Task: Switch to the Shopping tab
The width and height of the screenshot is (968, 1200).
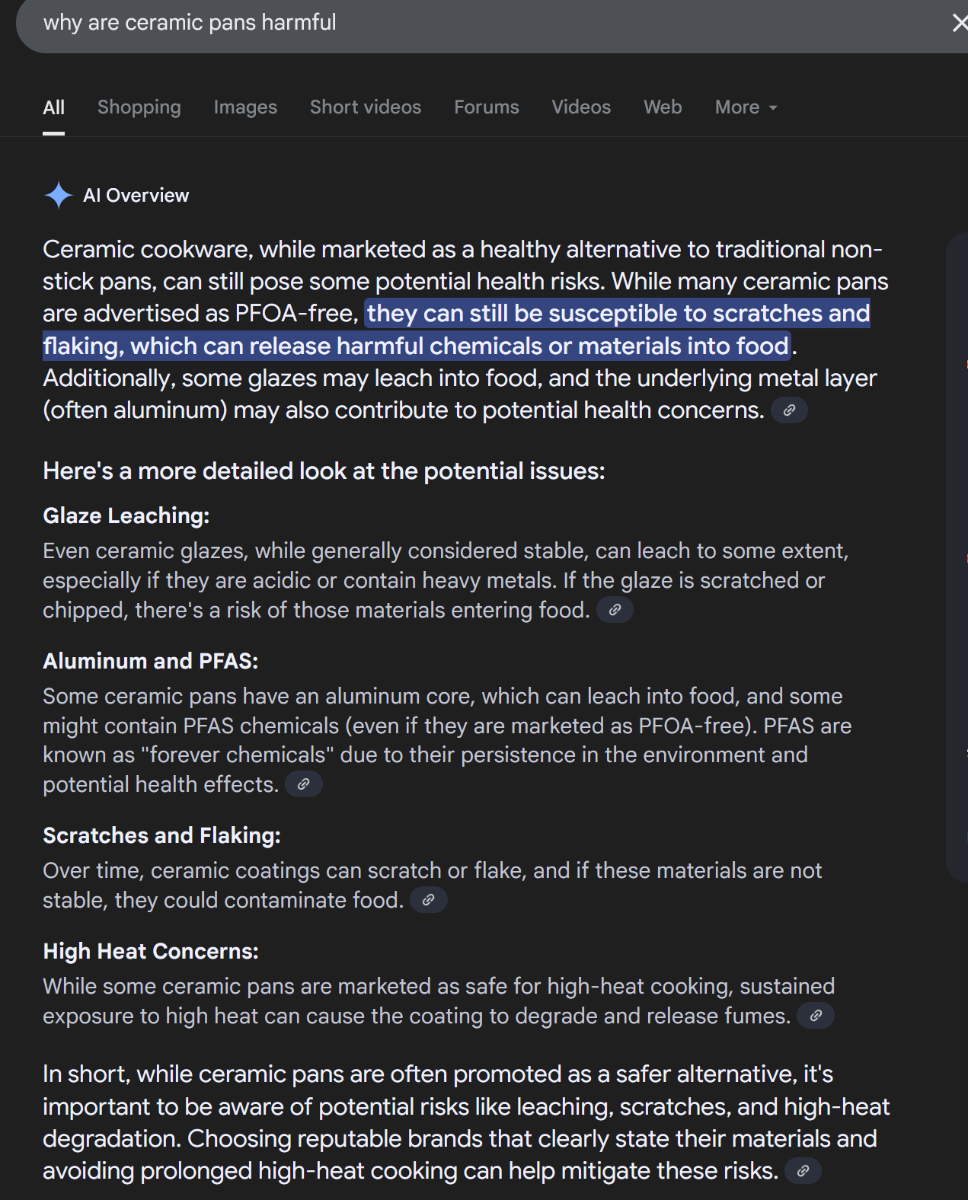Action: pos(139,108)
